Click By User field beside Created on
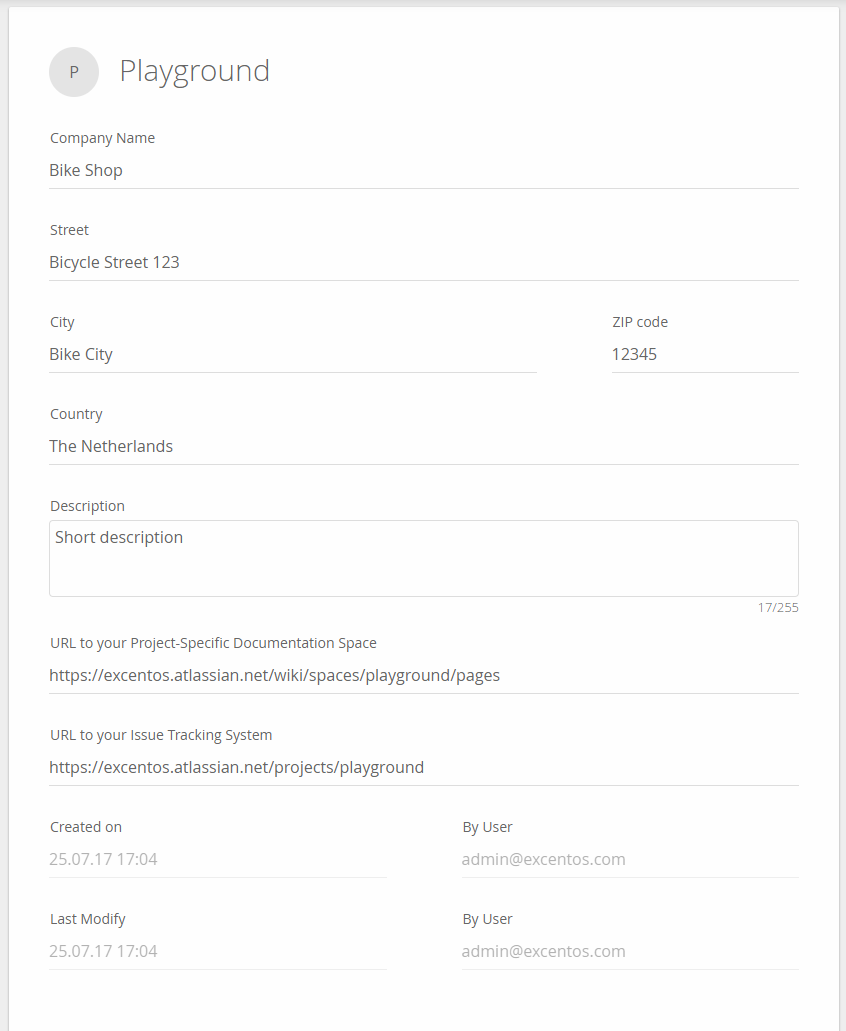Image resolution: width=846 pixels, height=1031 pixels. click(x=630, y=860)
